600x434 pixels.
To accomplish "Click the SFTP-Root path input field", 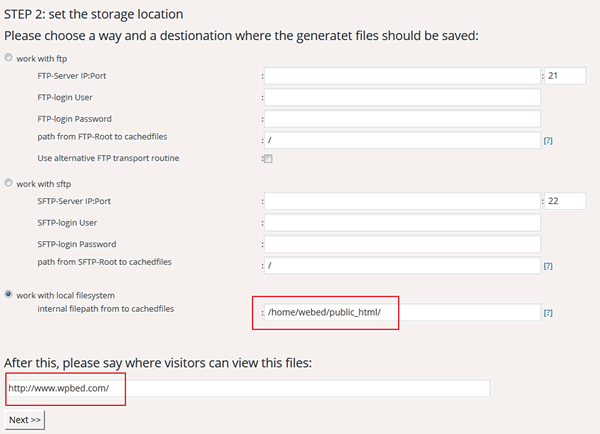I will [x=403, y=266].
